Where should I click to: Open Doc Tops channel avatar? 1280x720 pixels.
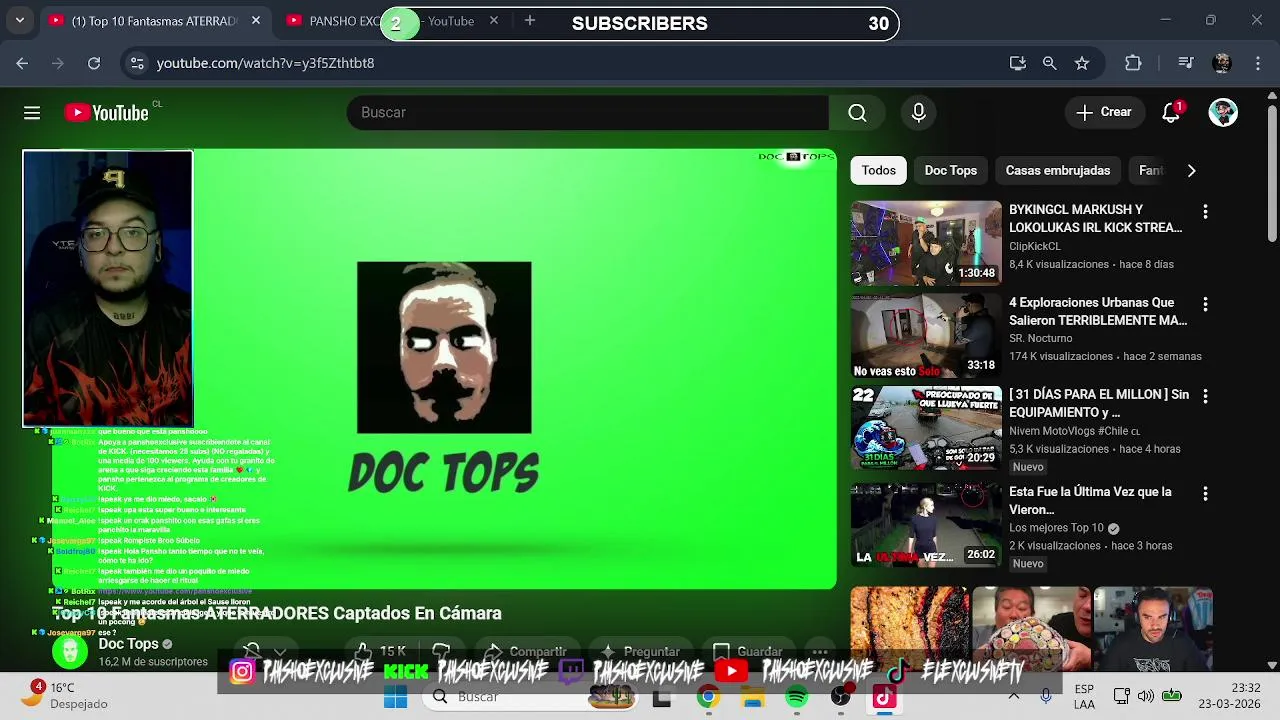(70, 652)
